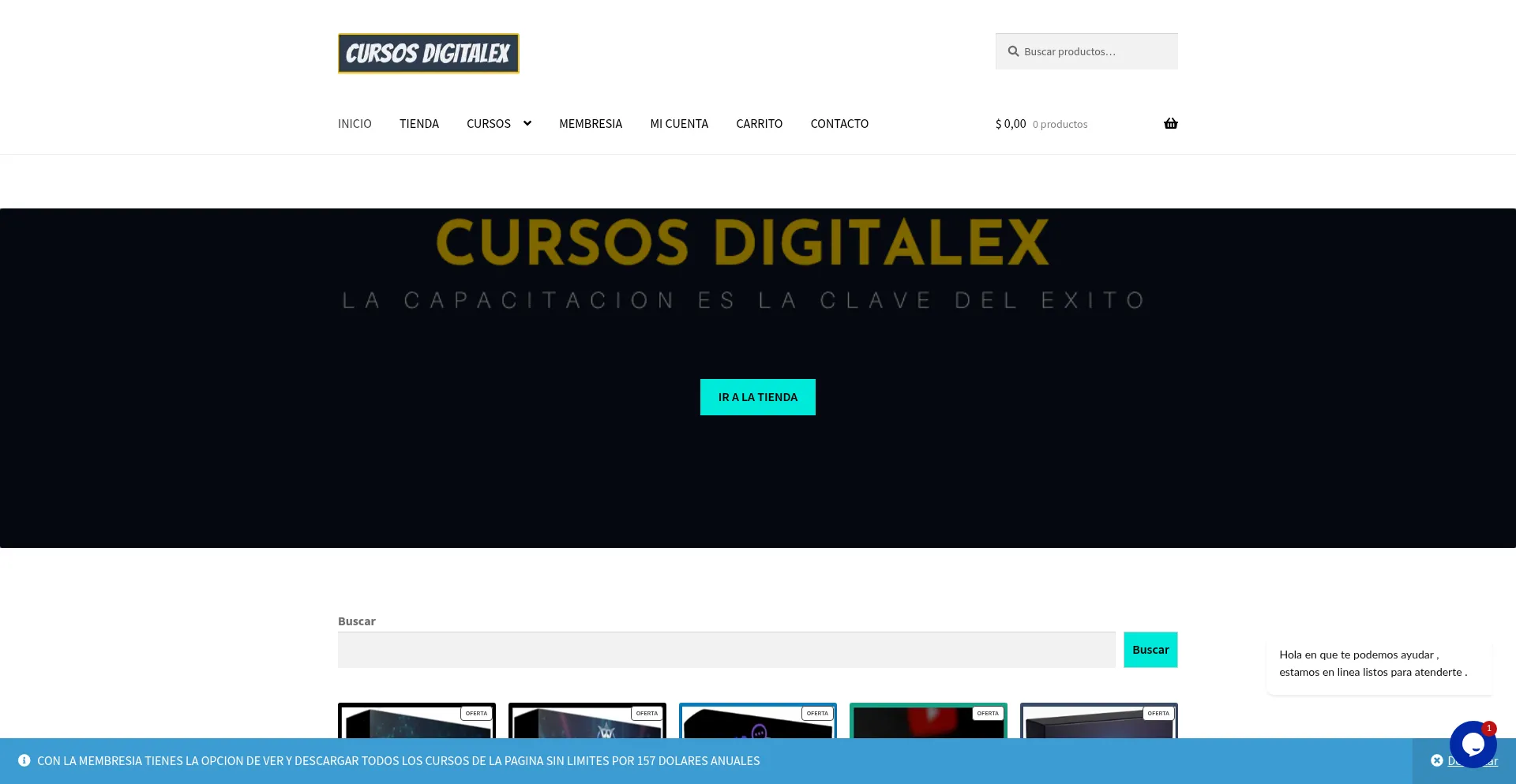Expand the CURSOS dropdown arrow
The height and width of the screenshot is (784, 1516).
click(x=527, y=123)
